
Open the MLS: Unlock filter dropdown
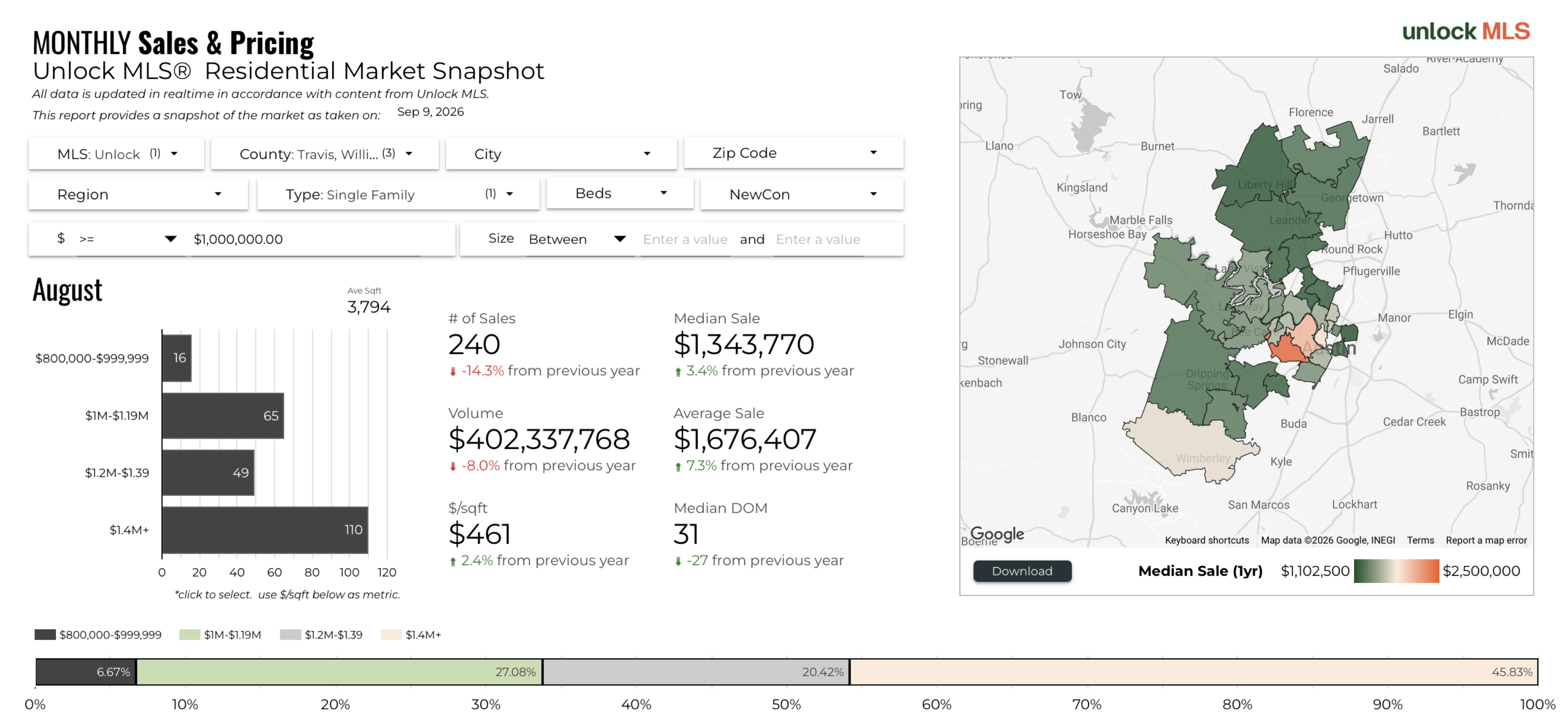point(116,154)
